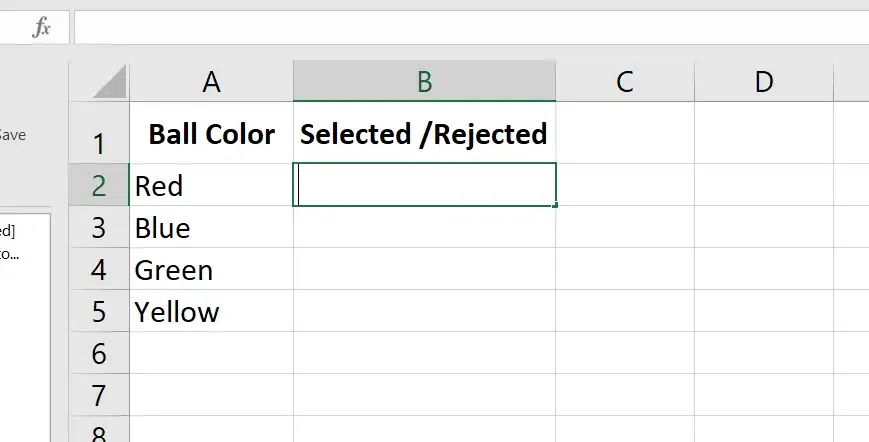The width and height of the screenshot is (869, 442).
Task: Select column D header
Action: tap(764, 81)
